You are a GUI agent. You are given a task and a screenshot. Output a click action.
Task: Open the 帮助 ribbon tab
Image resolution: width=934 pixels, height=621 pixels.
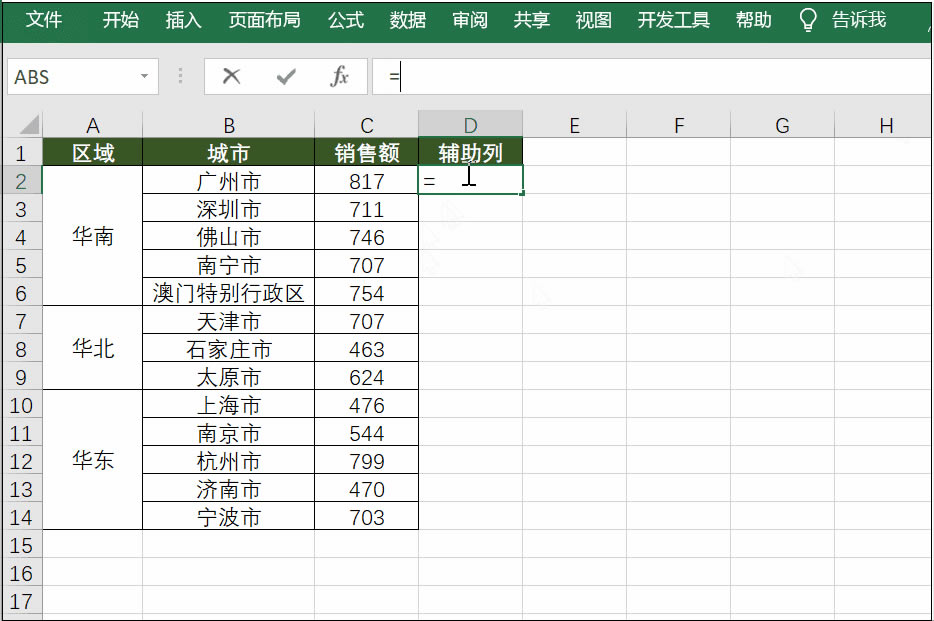point(752,19)
